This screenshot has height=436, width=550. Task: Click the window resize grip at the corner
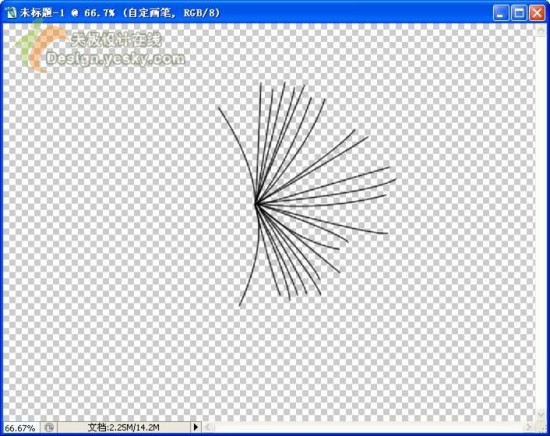[x=541, y=427]
